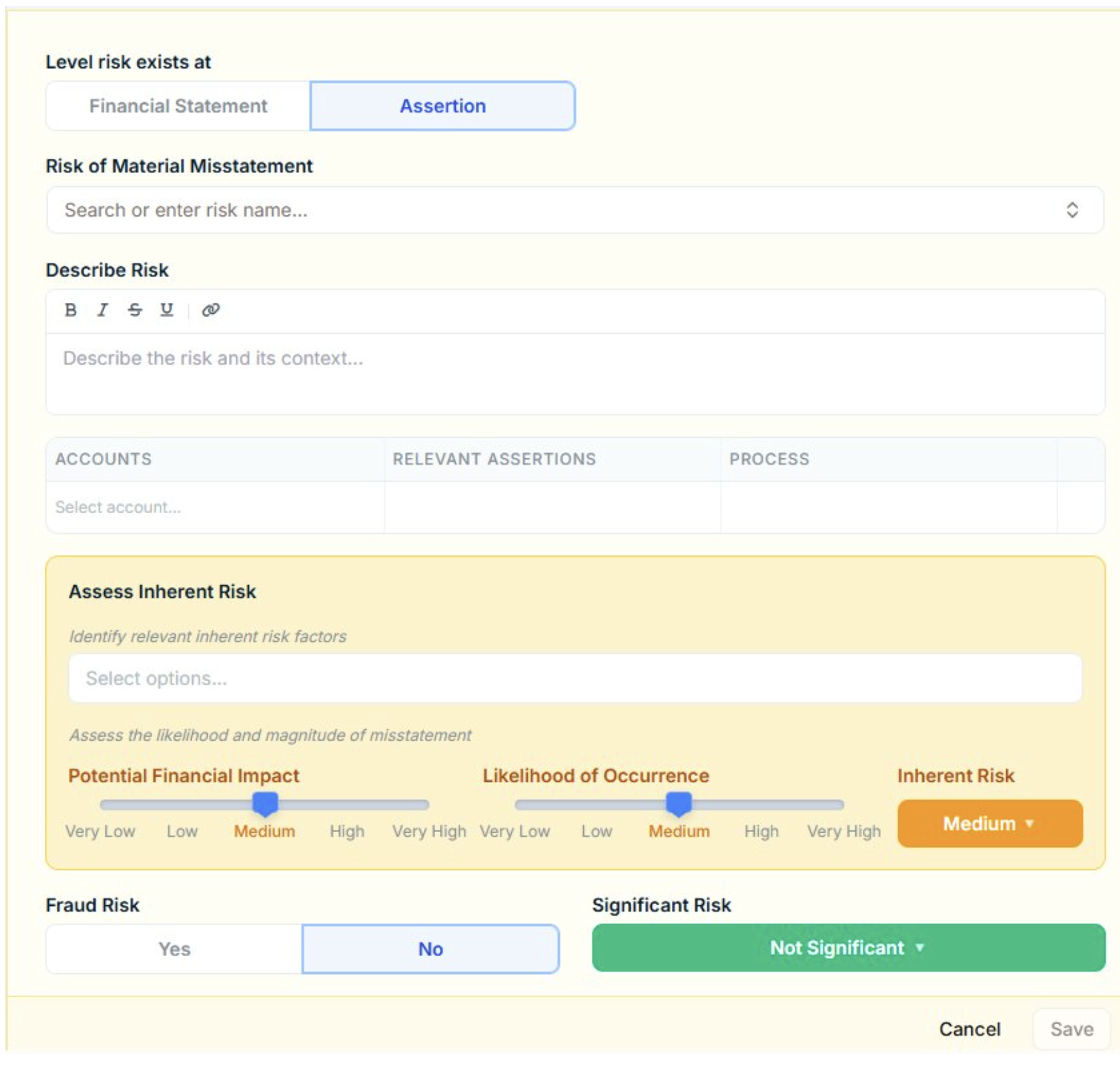1120x1066 pixels.
Task: Set Likelihood of Occurrence to Very High
Action: click(844, 831)
